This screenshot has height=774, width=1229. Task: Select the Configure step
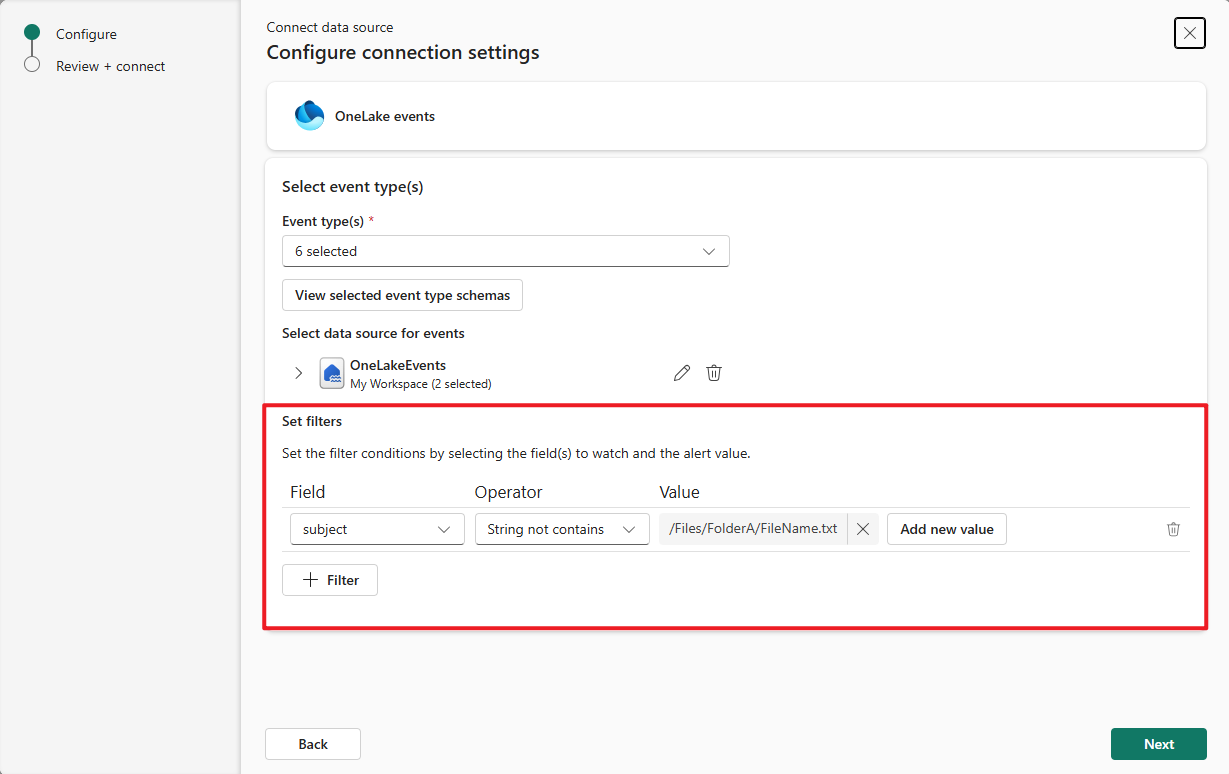click(x=86, y=33)
